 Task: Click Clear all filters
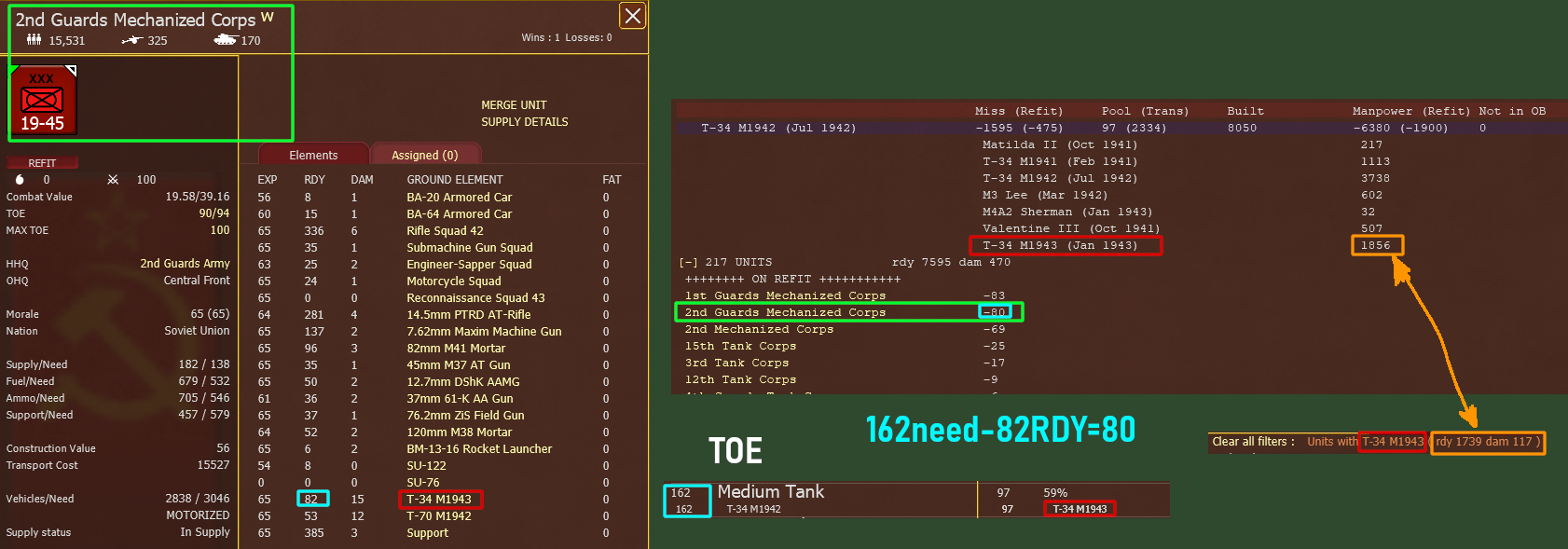1253,442
